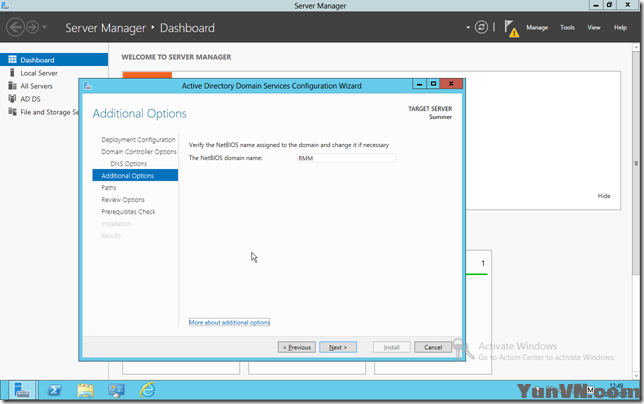The height and width of the screenshot is (404, 644).
Task: Select Local Server in the sidebar
Action: [39, 73]
